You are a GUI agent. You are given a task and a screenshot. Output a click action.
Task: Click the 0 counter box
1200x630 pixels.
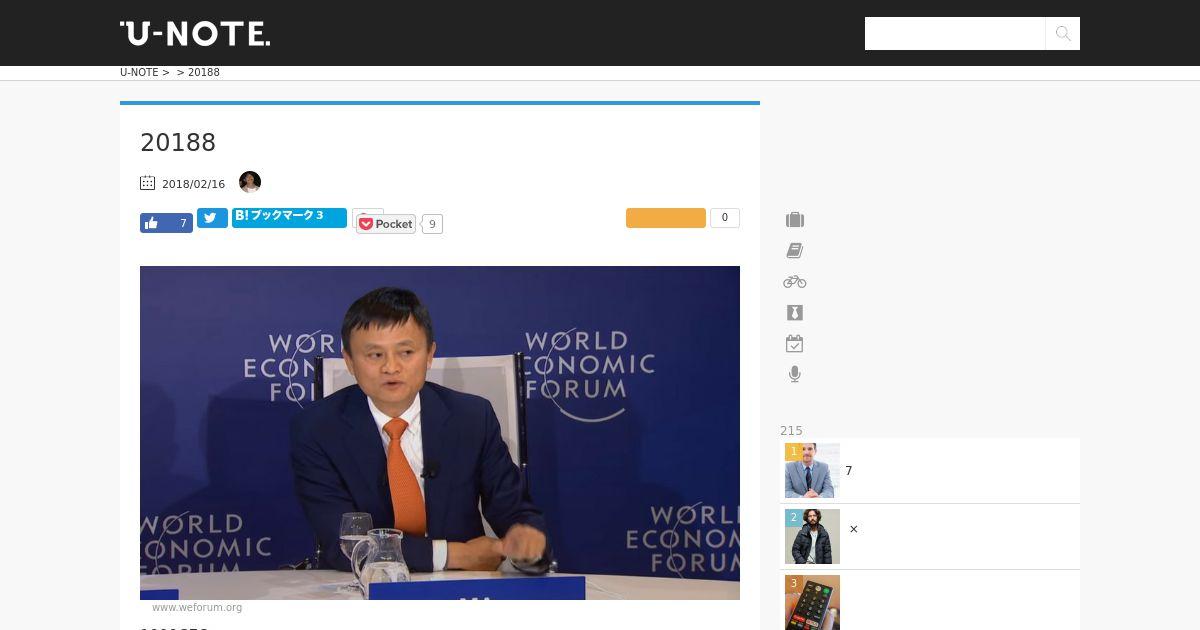pos(725,218)
